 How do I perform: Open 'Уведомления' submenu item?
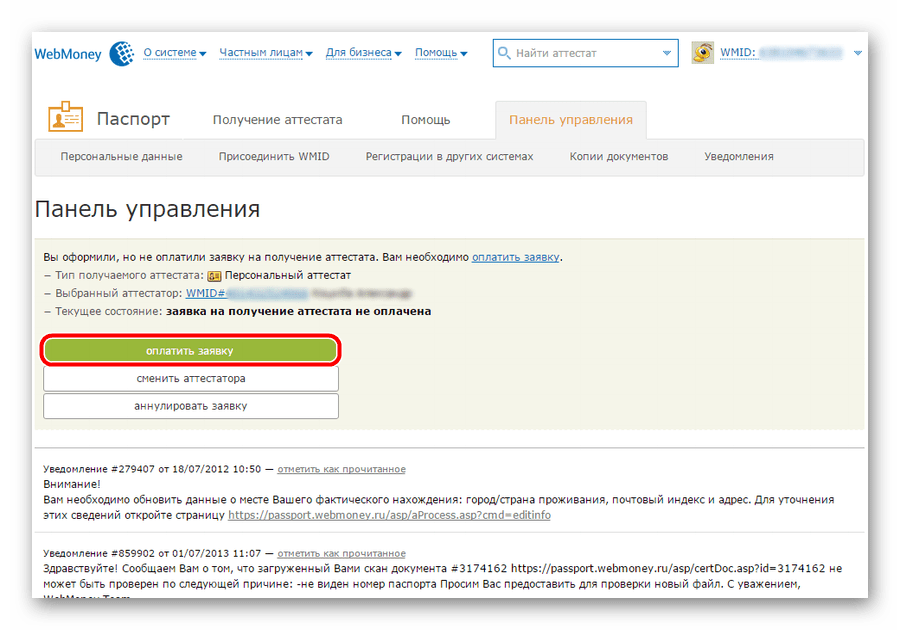pos(739,156)
